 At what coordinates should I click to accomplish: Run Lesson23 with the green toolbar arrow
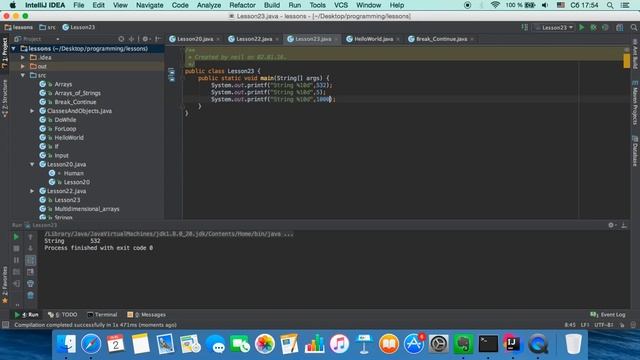click(x=582, y=27)
